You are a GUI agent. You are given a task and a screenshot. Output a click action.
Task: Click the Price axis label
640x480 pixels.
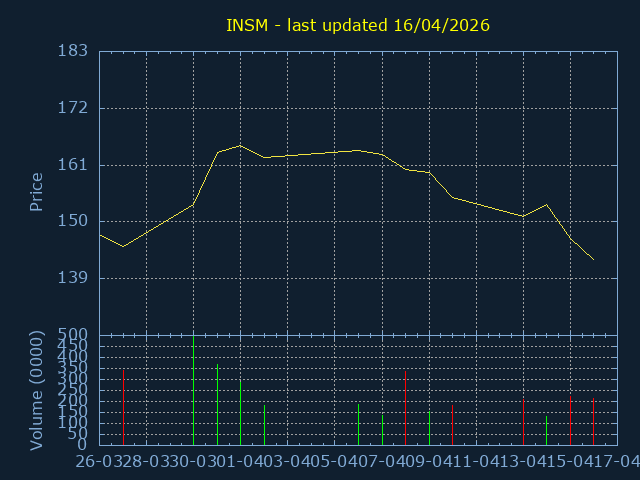pyautogui.click(x=36, y=192)
